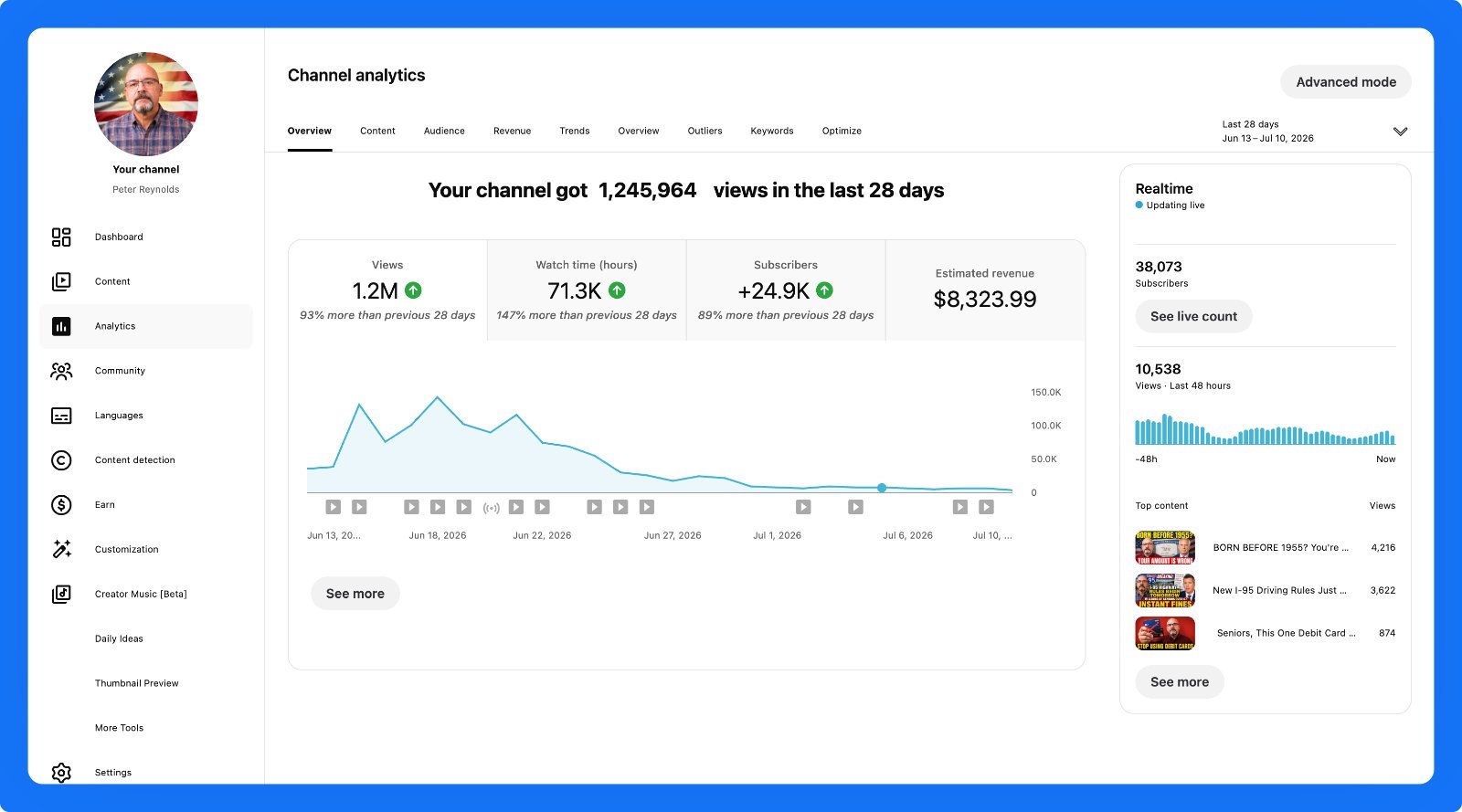Click the live stream marker under the chart
The width and height of the screenshot is (1462, 812).
(x=492, y=508)
